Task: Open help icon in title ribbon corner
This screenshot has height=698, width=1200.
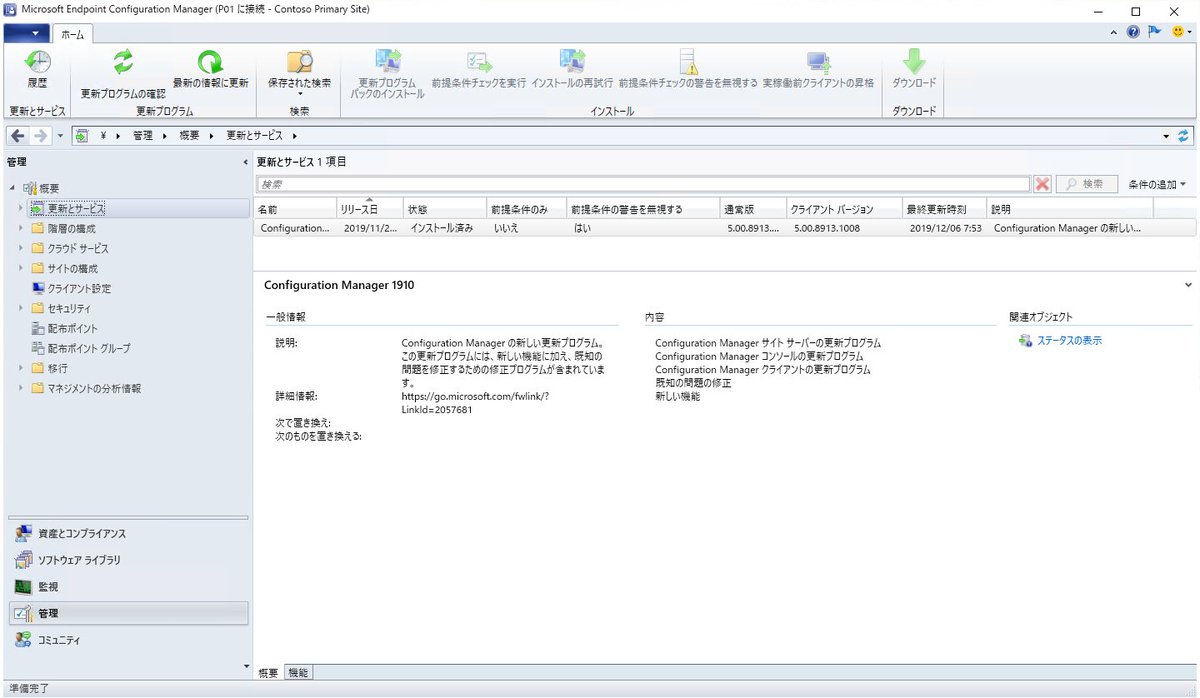Action: pos(1133,32)
